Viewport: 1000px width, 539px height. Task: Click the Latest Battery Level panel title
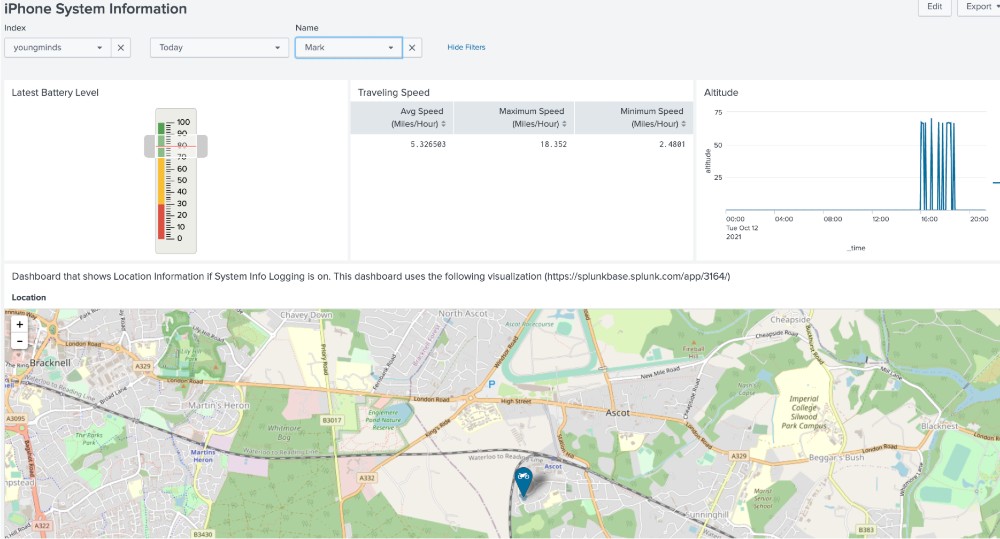click(x=55, y=92)
